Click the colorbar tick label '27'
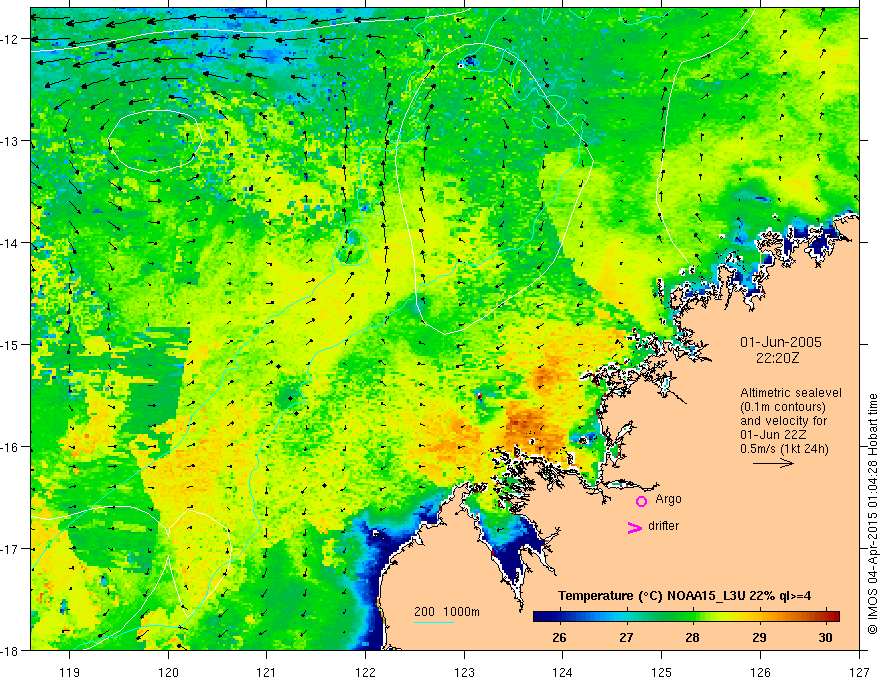Viewport: 880px width, 680px height. coord(626,637)
